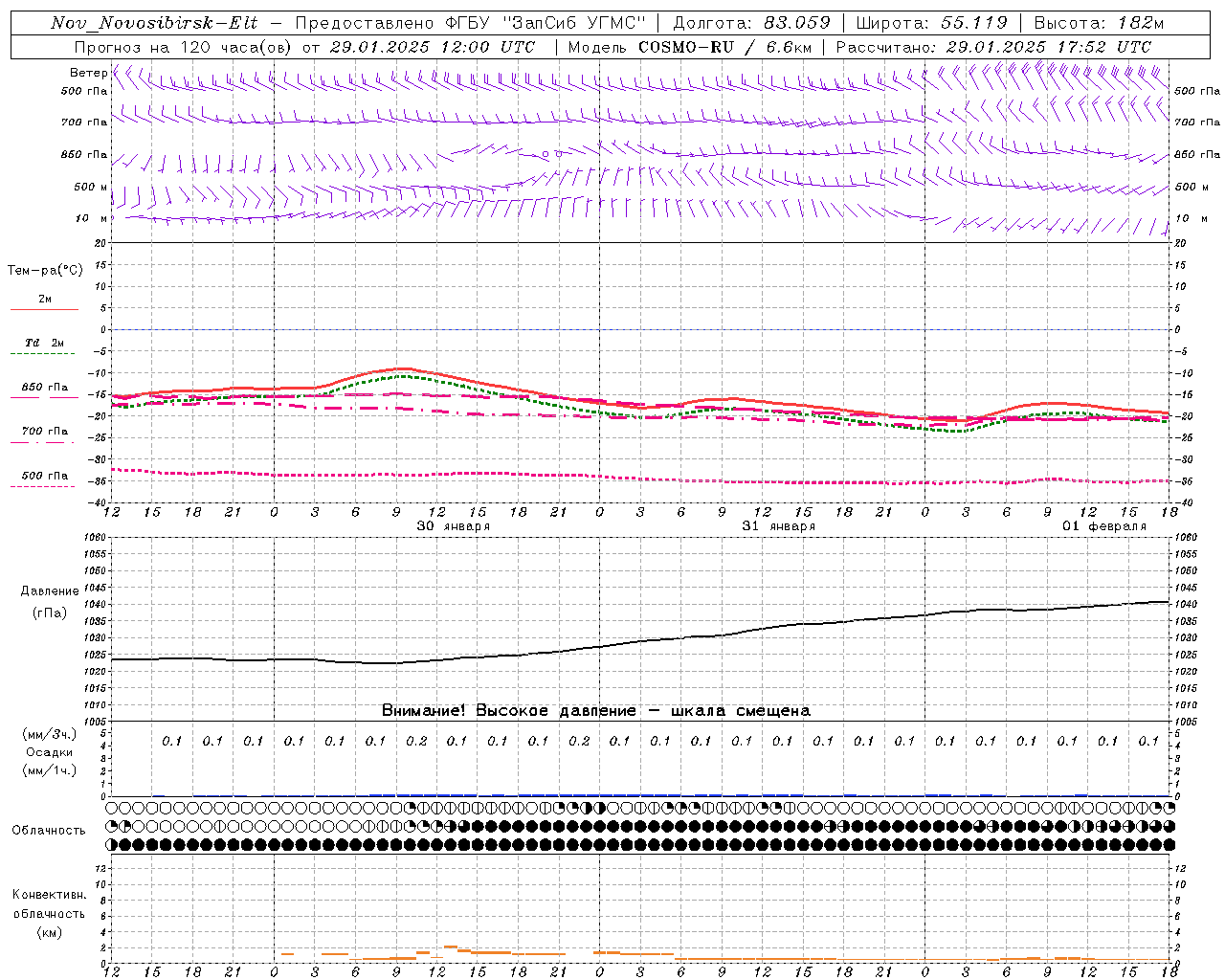
Task: Click the provider text ФГБУ "ЗапСиб УГМС"
Action: point(546,23)
